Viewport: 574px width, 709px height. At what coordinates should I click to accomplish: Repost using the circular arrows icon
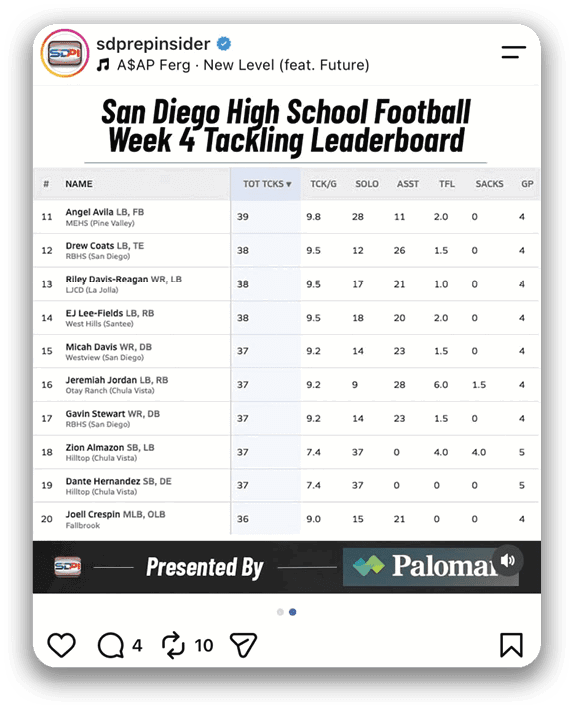click(173, 645)
